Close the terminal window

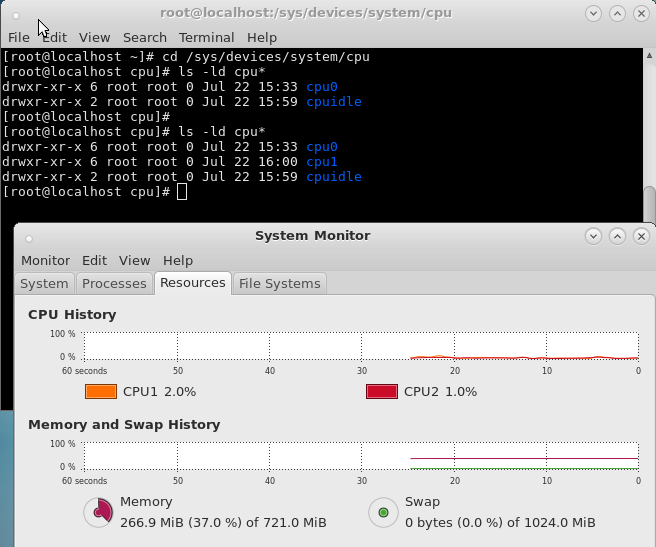coord(641,13)
